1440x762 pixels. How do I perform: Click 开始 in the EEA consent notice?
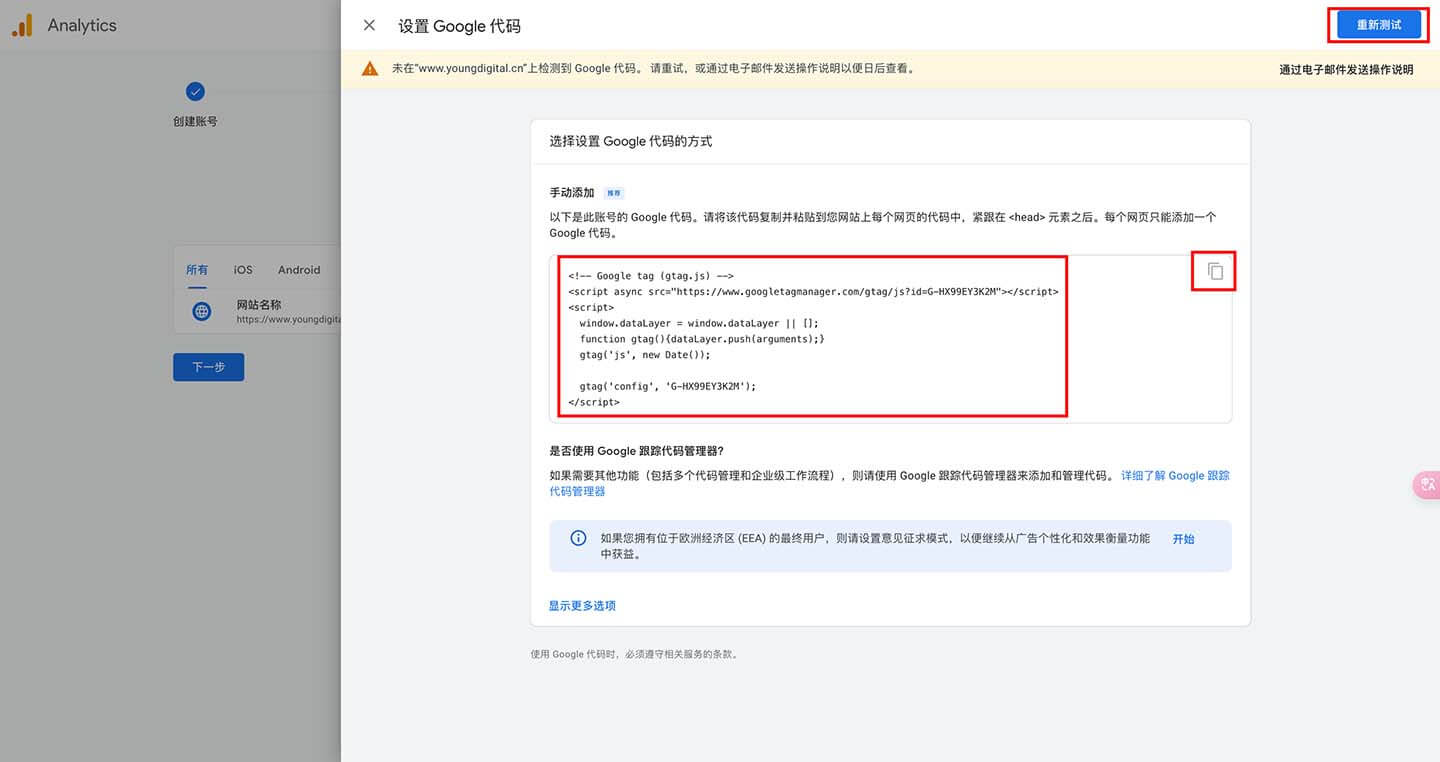click(1183, 538)
